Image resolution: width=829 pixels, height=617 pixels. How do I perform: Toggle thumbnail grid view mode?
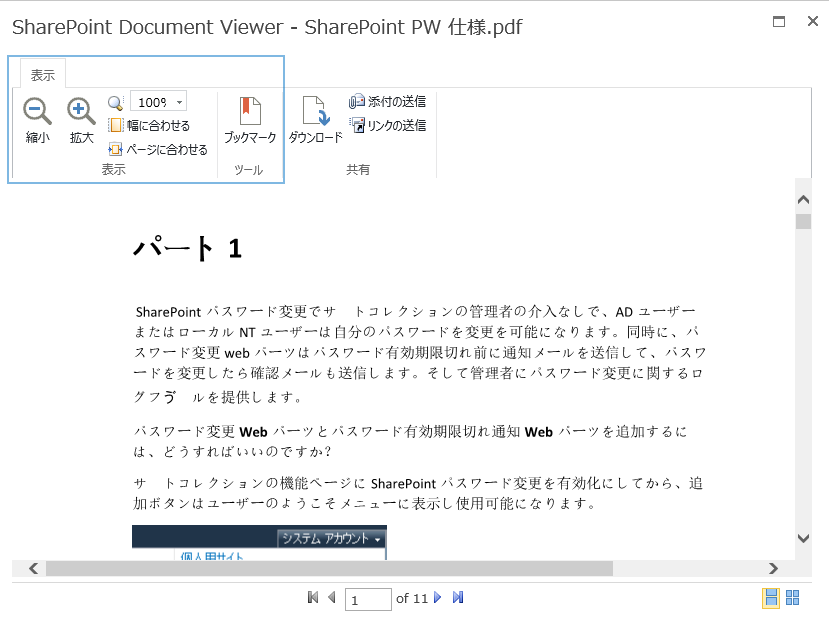[x=793, y=598]
